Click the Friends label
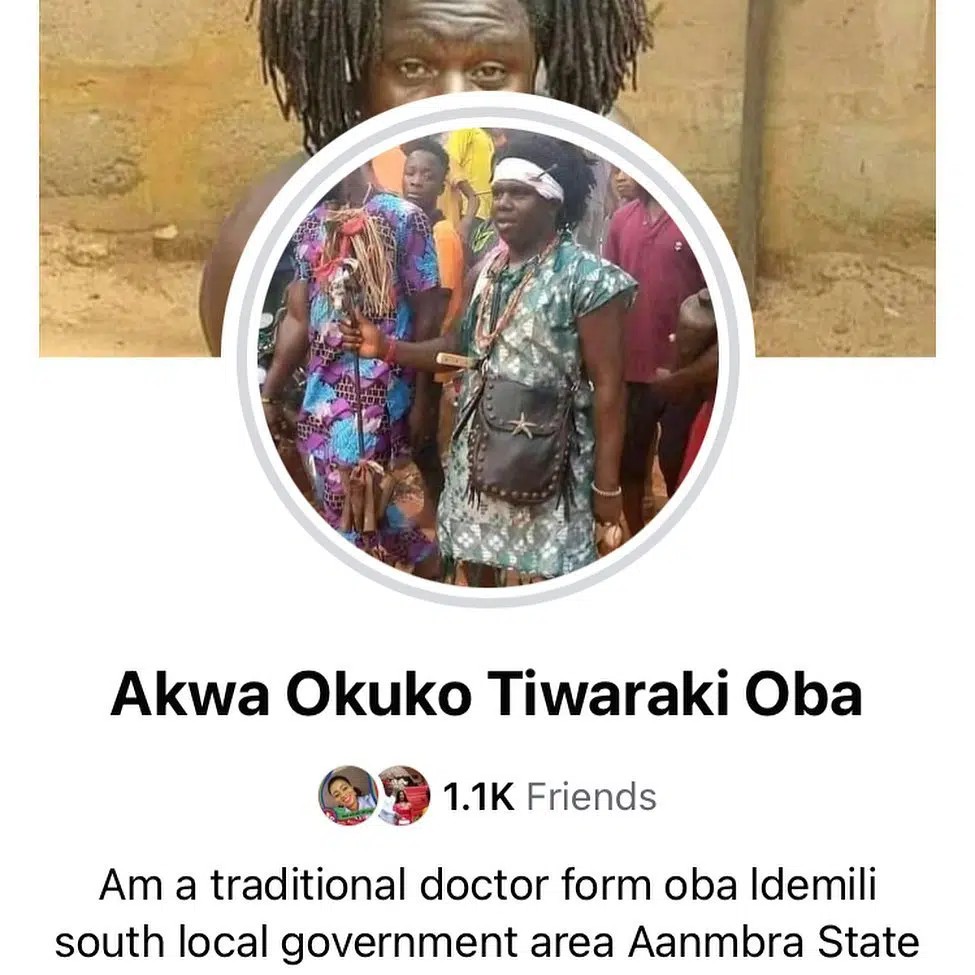 (x=591, y=797)
